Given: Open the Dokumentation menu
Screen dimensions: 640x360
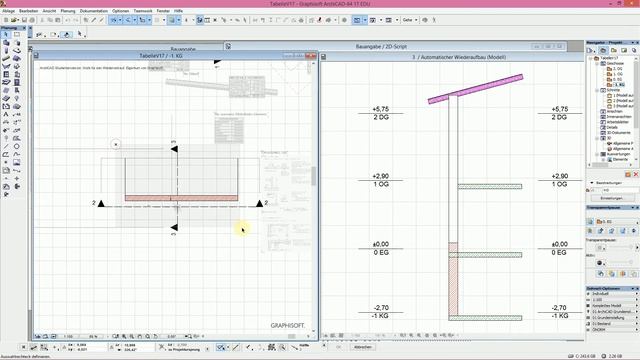Looking at the screenshot, I should tap(94, 11).
